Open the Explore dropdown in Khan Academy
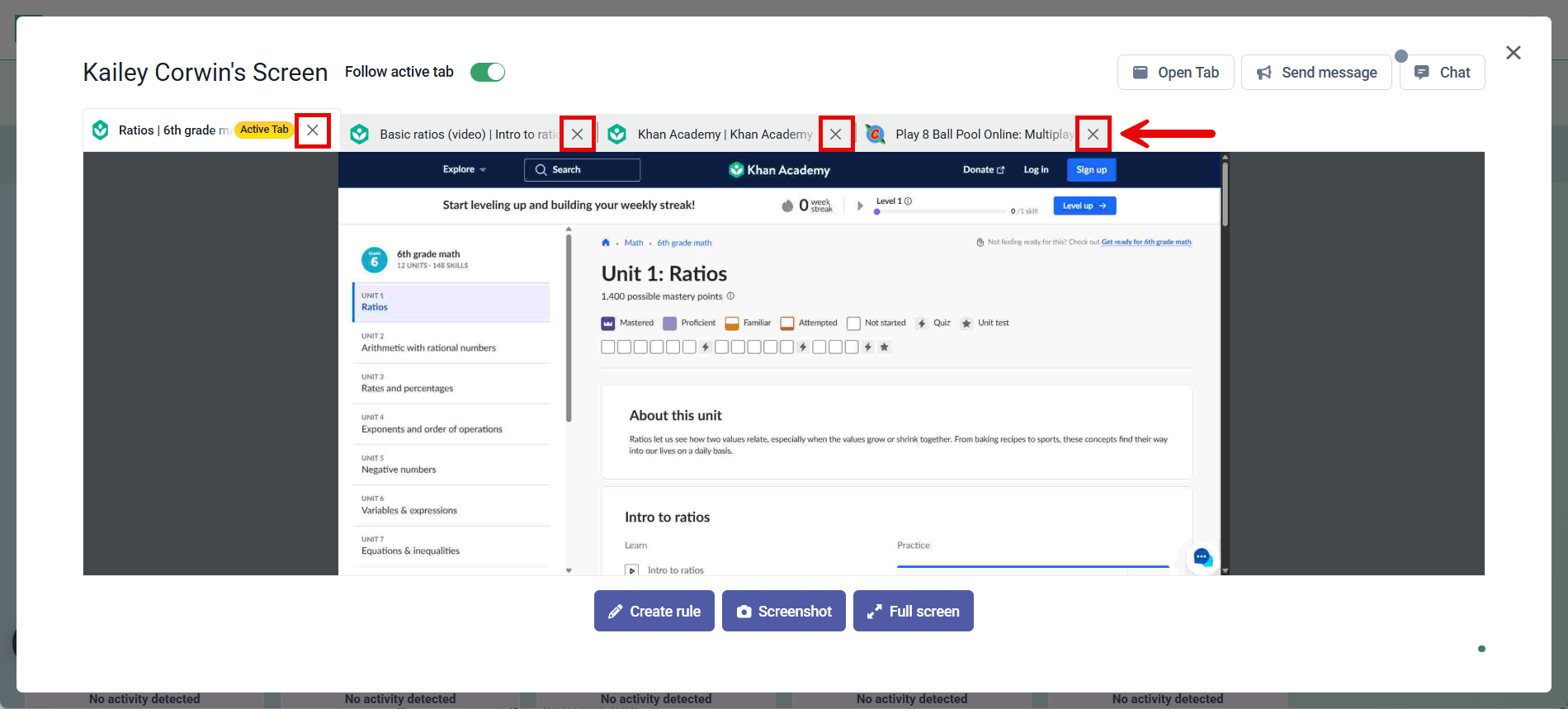The height and width of the screenshot is (709, 1568). pos(465,169)
